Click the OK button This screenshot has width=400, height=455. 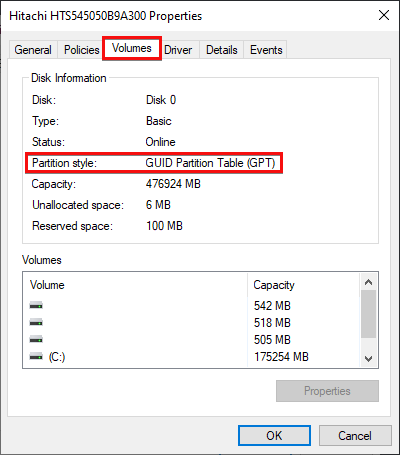[x=274, y=435]
